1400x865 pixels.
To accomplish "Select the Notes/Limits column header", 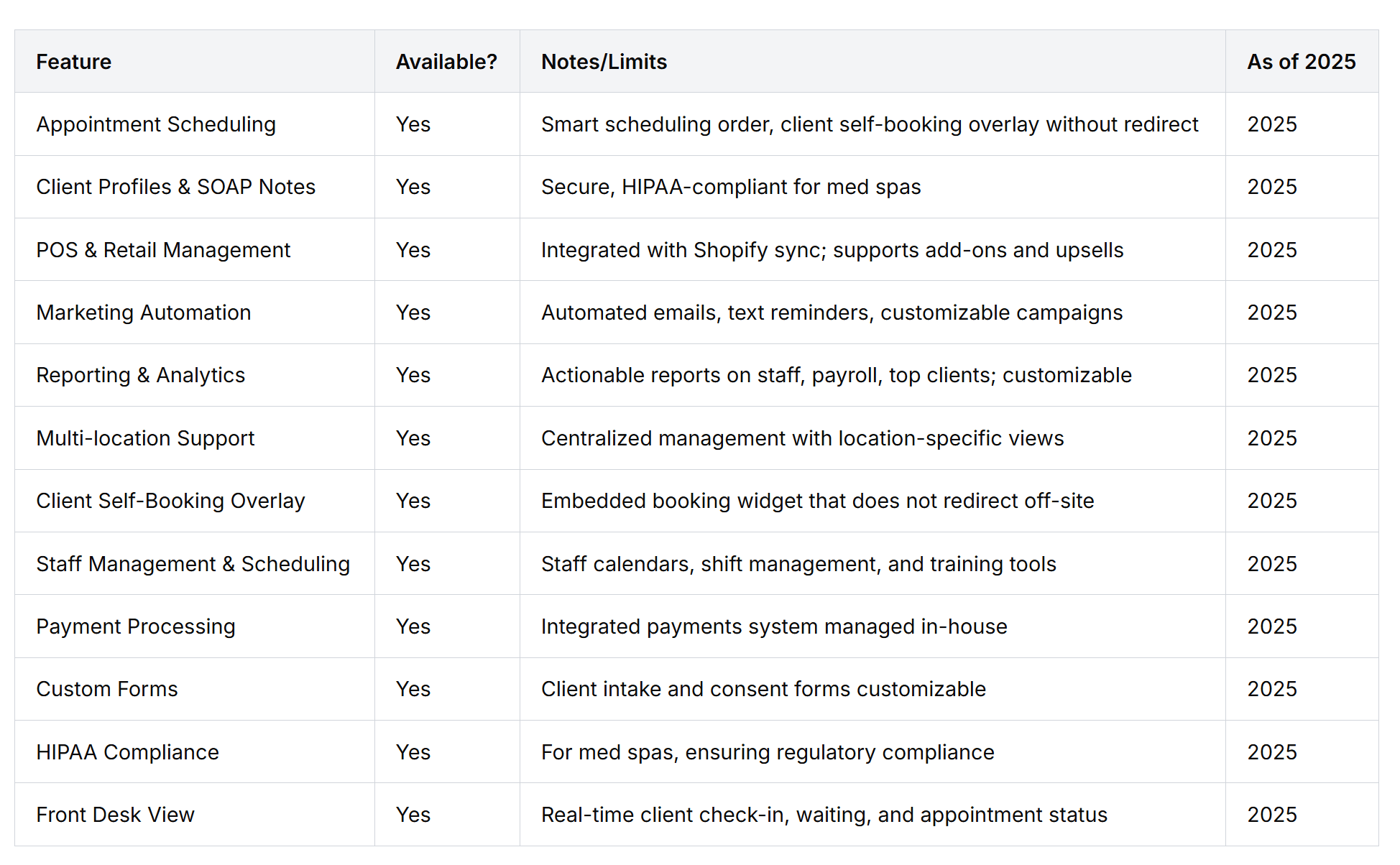I will tap(604, 62).
